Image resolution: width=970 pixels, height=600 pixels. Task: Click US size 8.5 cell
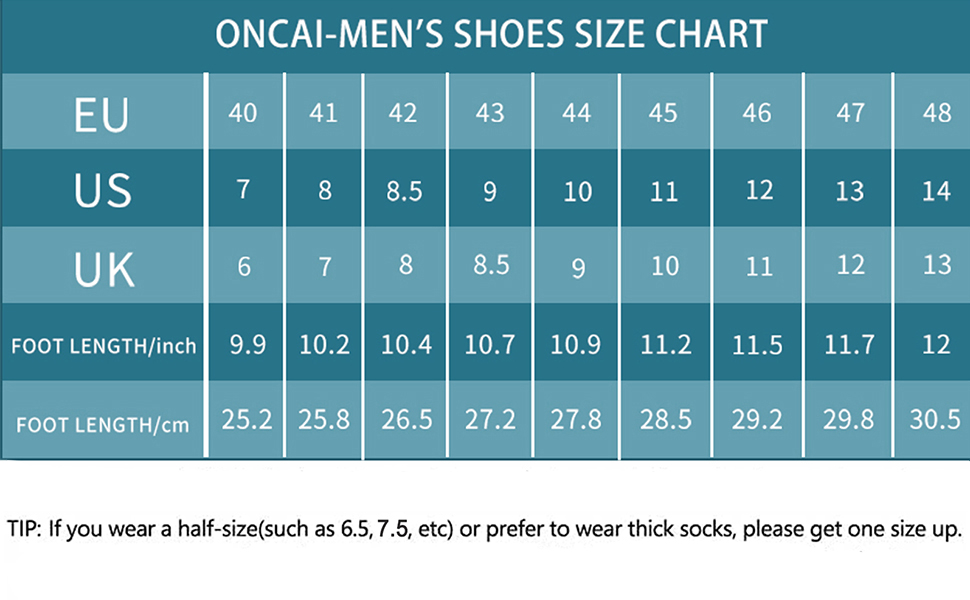[x=403, y=190]
